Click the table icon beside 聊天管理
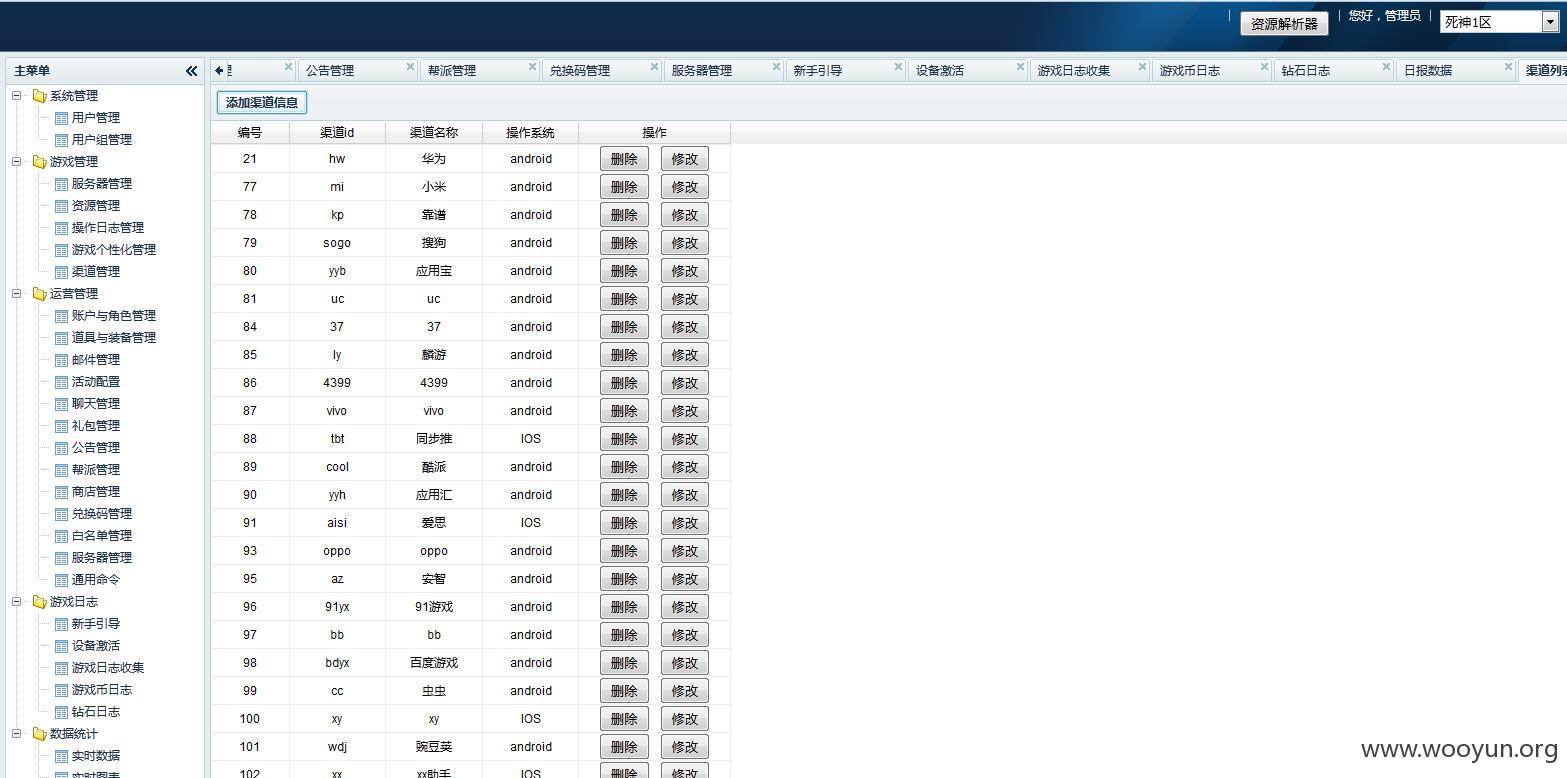The height and width of the screenshot is (778, 1567). (x=61, y=404)
